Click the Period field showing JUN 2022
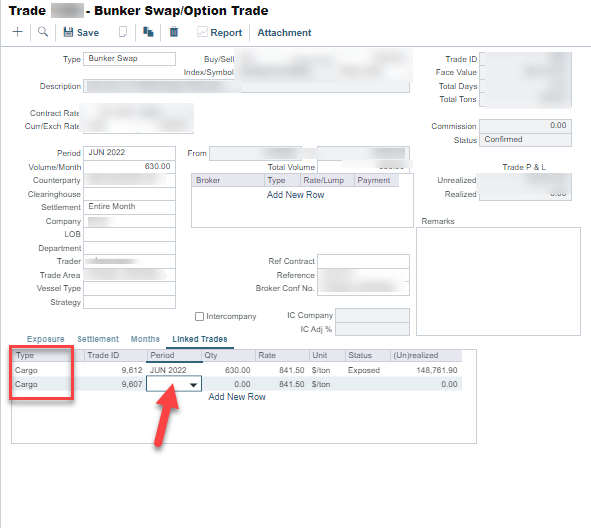 coord(129,153)
